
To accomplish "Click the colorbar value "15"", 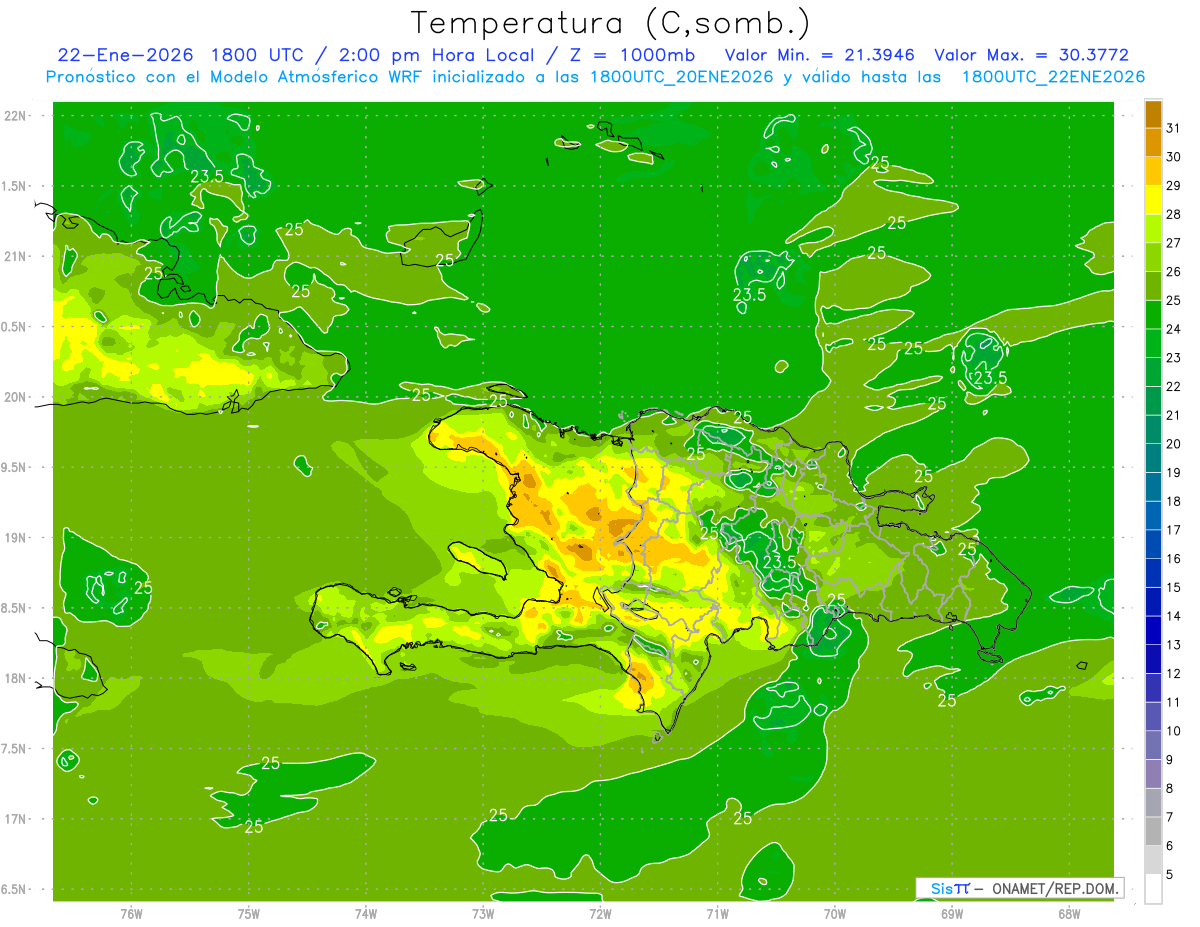I will click(x=1174, y=587).
